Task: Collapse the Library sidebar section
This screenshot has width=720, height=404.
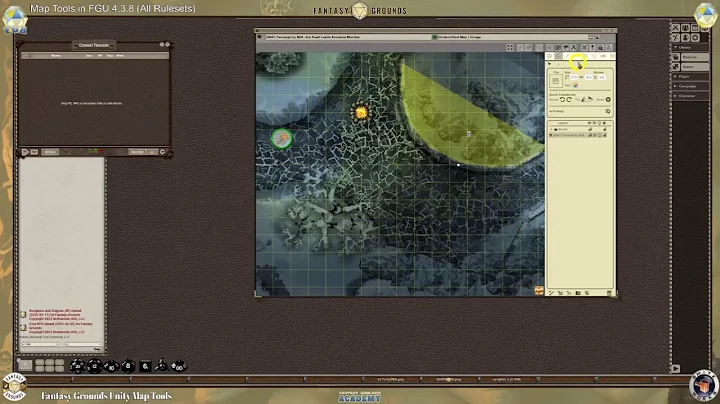Action: 691,47
